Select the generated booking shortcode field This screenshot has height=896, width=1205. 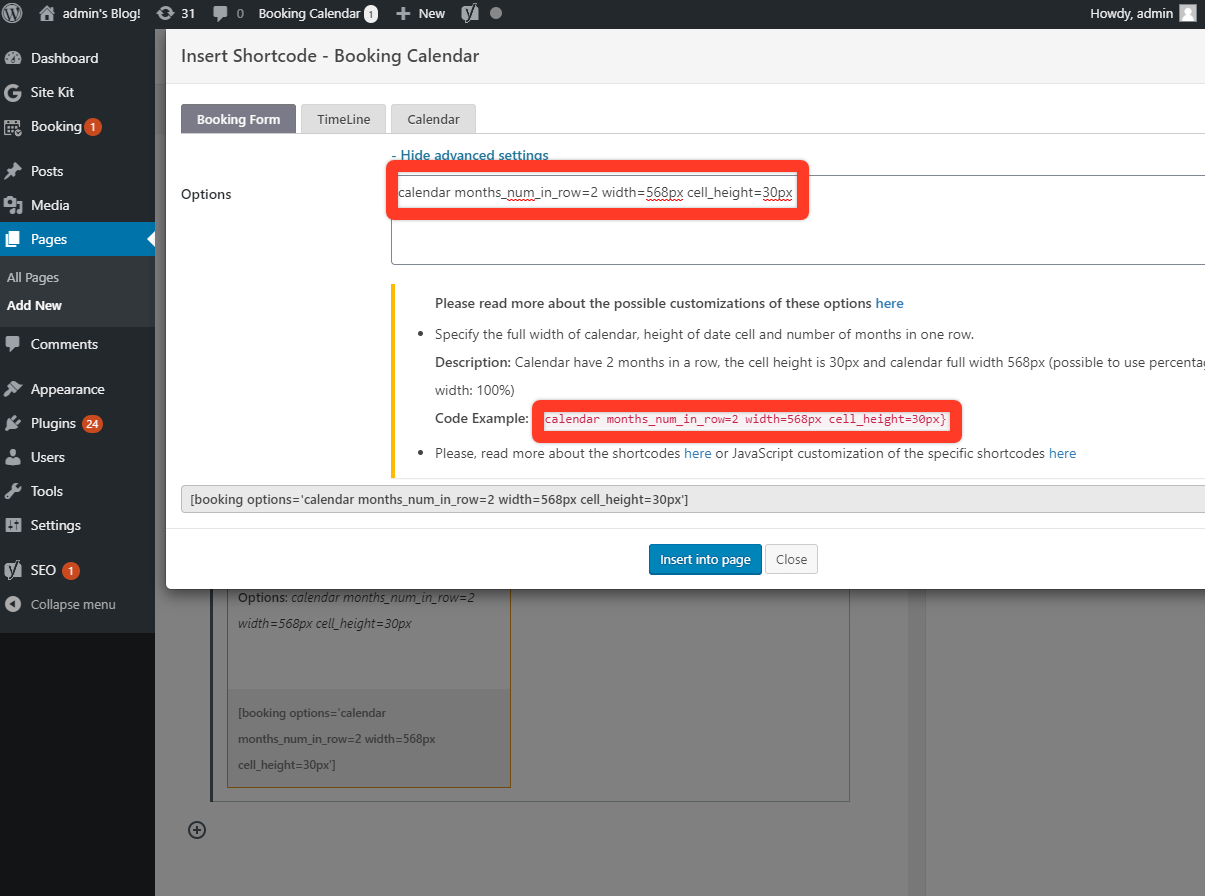click(693, 499)
